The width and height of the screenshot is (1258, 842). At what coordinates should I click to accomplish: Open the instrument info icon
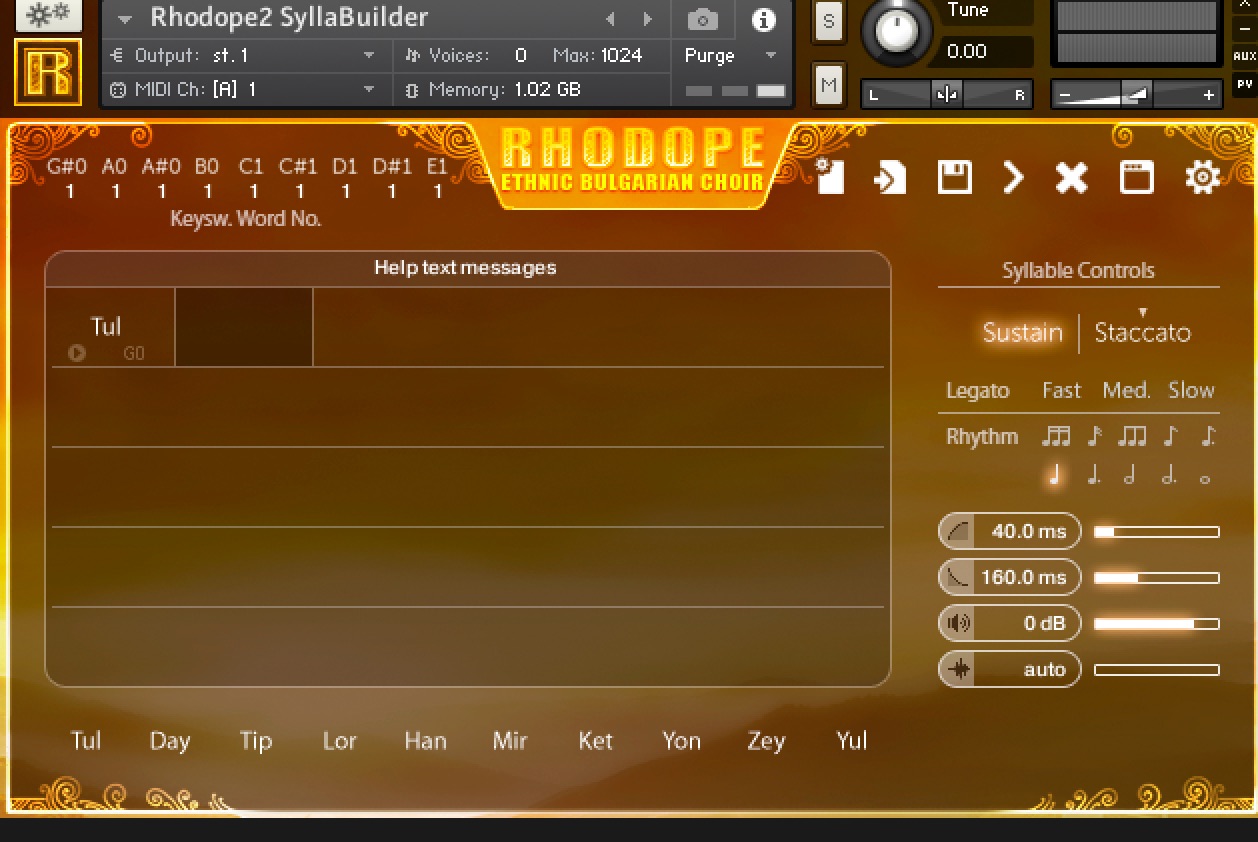763,19
